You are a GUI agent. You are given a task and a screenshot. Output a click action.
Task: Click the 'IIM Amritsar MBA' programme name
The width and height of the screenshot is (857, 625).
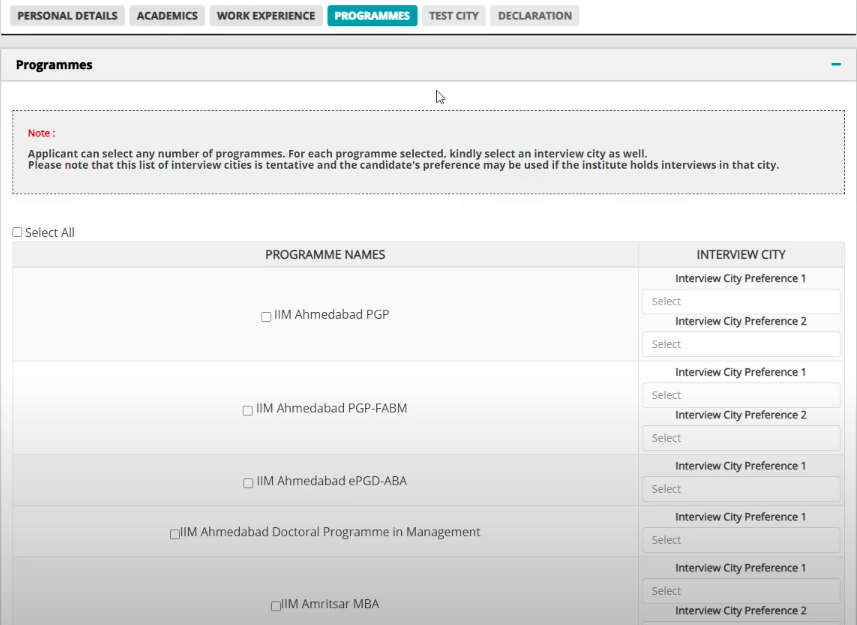[x=330, y=604]
